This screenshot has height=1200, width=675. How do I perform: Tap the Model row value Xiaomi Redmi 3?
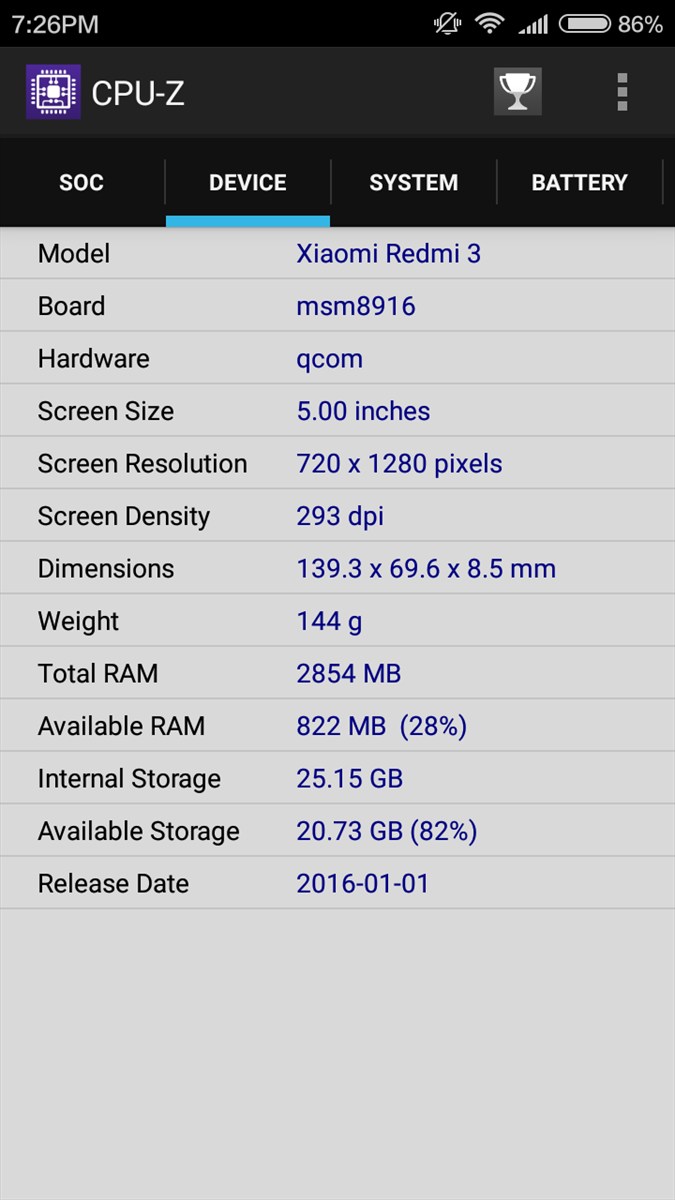pyautogui.click(x=388, y=254)
